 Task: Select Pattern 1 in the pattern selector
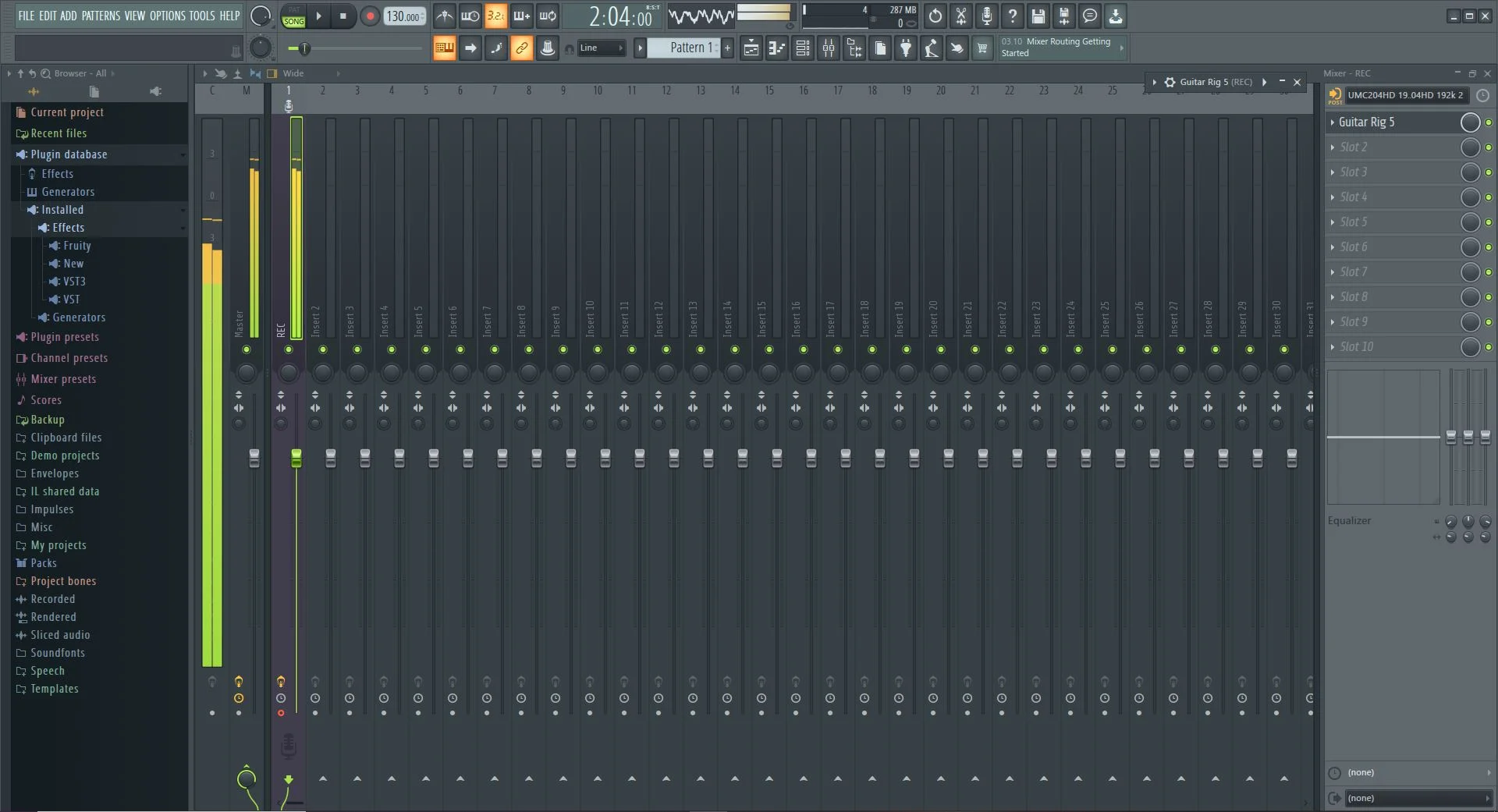pos(689,48)
